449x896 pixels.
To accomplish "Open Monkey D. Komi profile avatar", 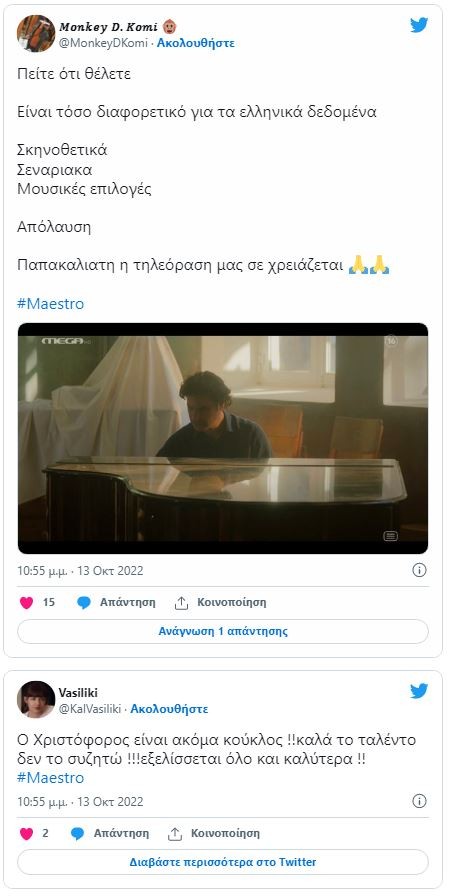I will click(36, 34).
